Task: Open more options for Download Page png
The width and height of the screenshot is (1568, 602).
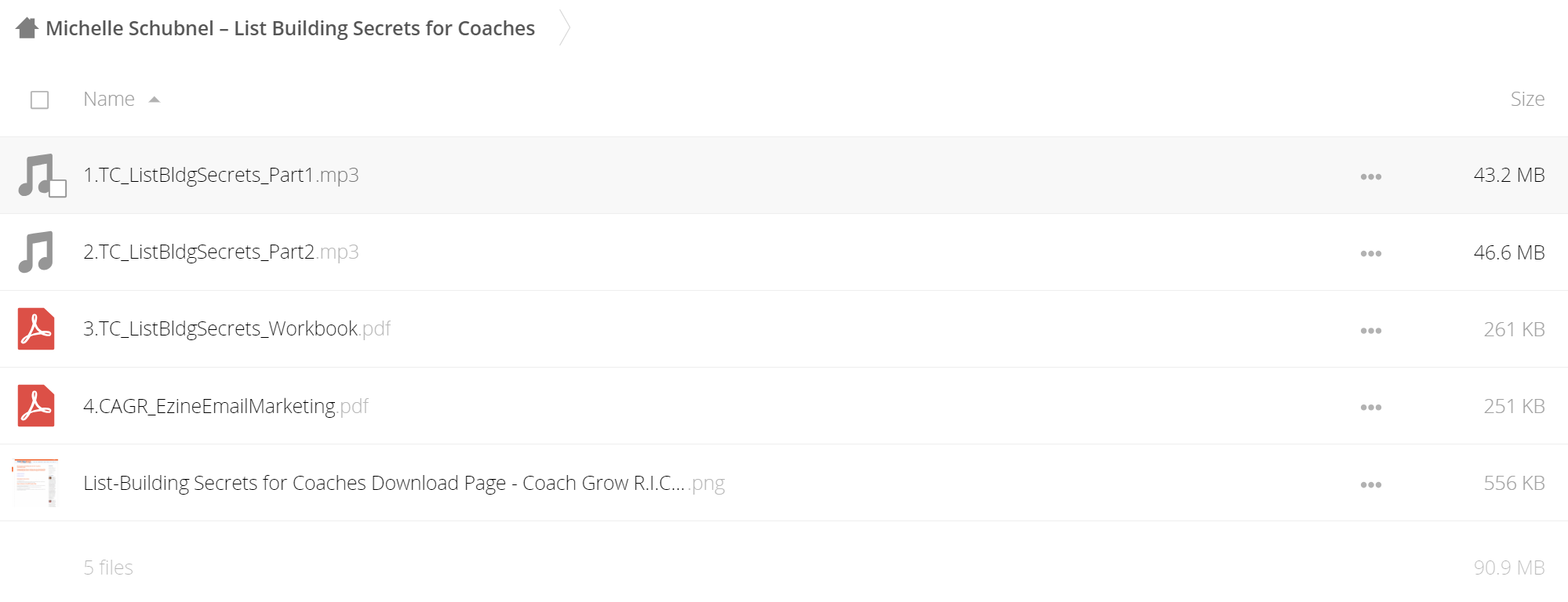Action: pyautogui.click(x=1370, y=484)
